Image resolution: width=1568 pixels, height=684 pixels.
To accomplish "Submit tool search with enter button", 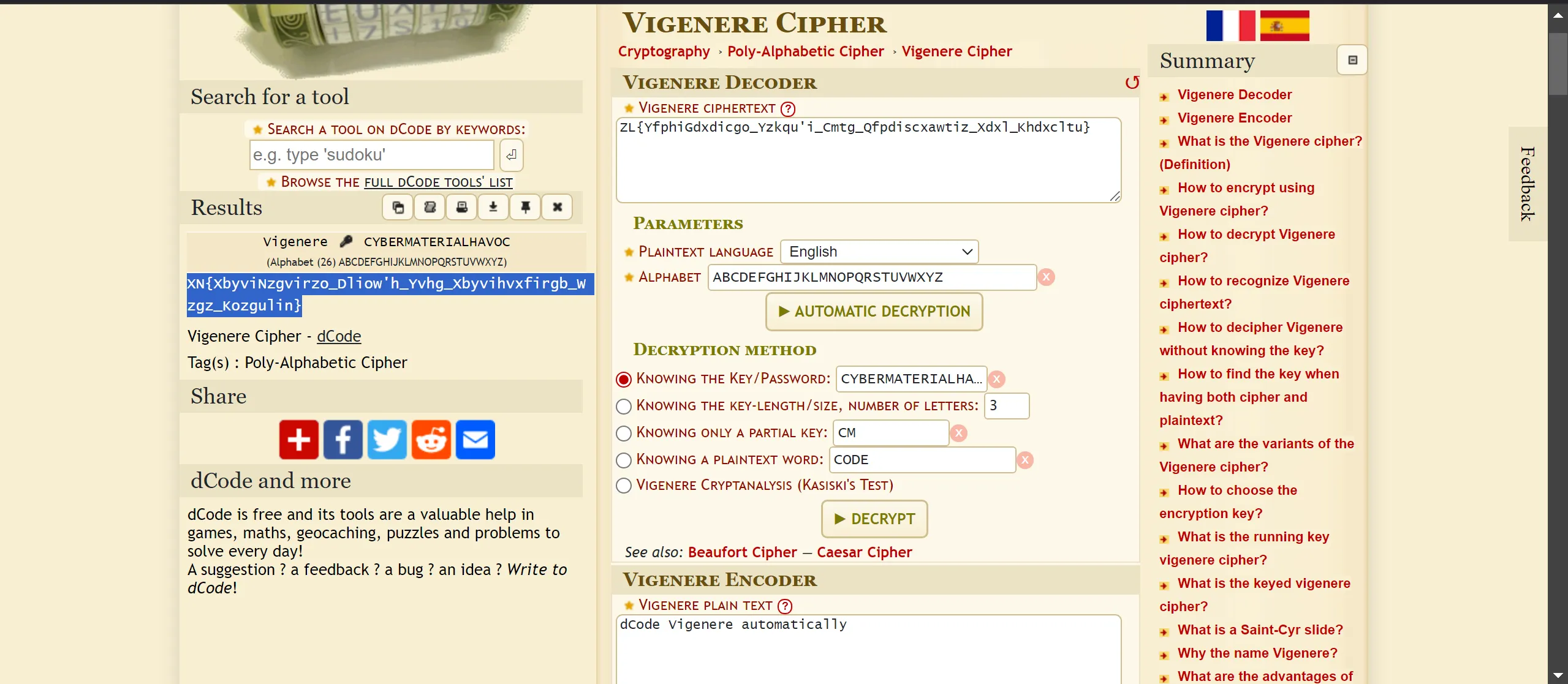I will tap(511, 155).
